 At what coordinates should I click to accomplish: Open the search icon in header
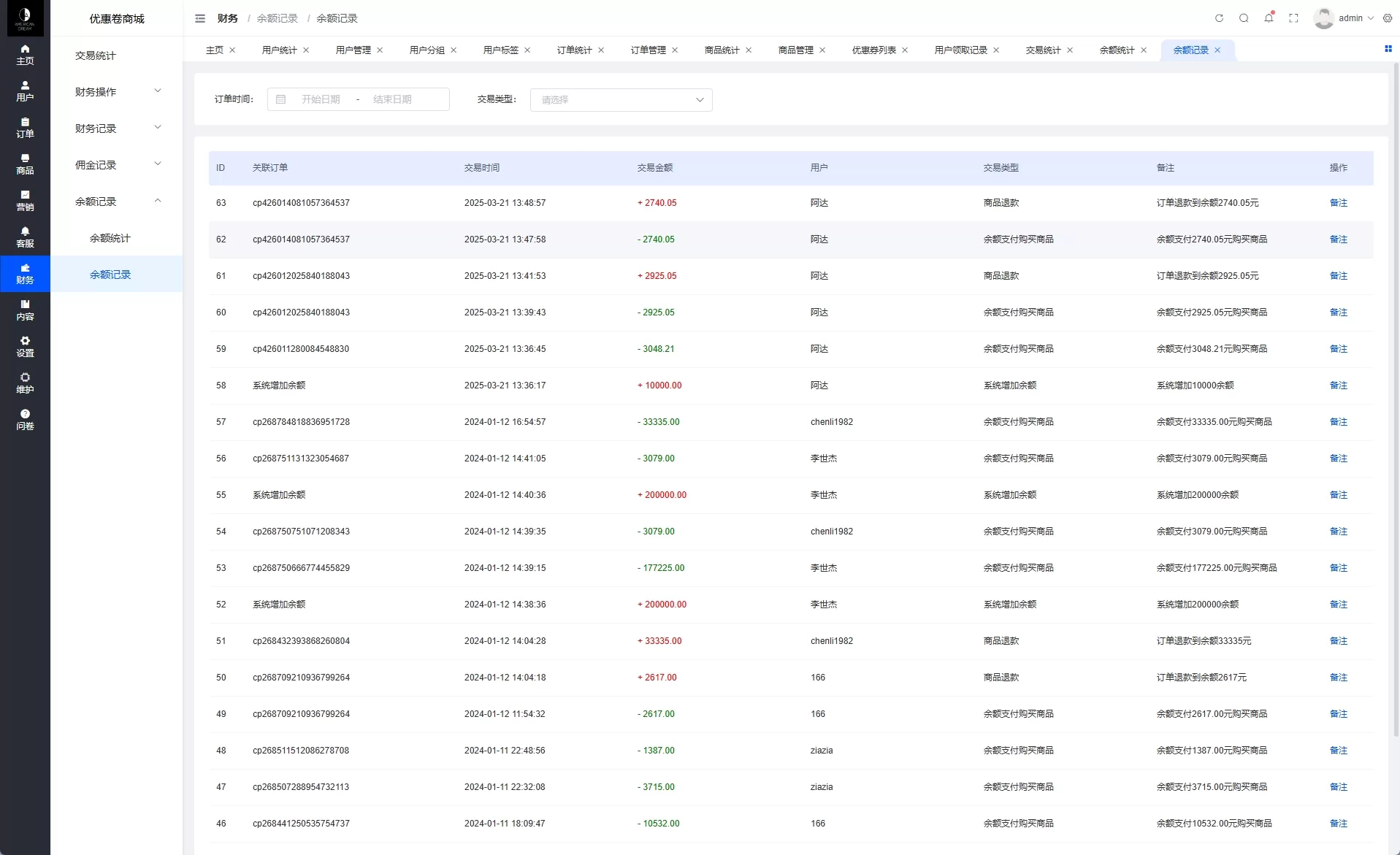click(1244, 18)
